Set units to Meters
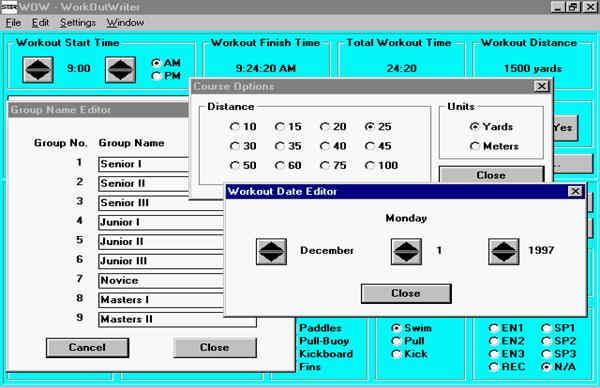Screen dimensions: 600x388 pyautogui.click(x=494, y=146)
